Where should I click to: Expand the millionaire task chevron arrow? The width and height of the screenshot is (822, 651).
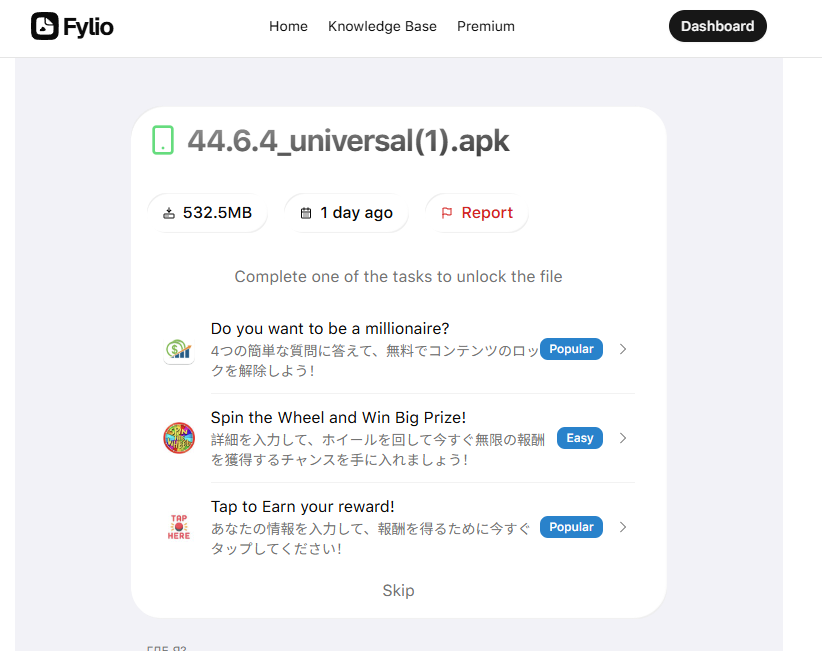pyautogui.click(x=623, y=349)
